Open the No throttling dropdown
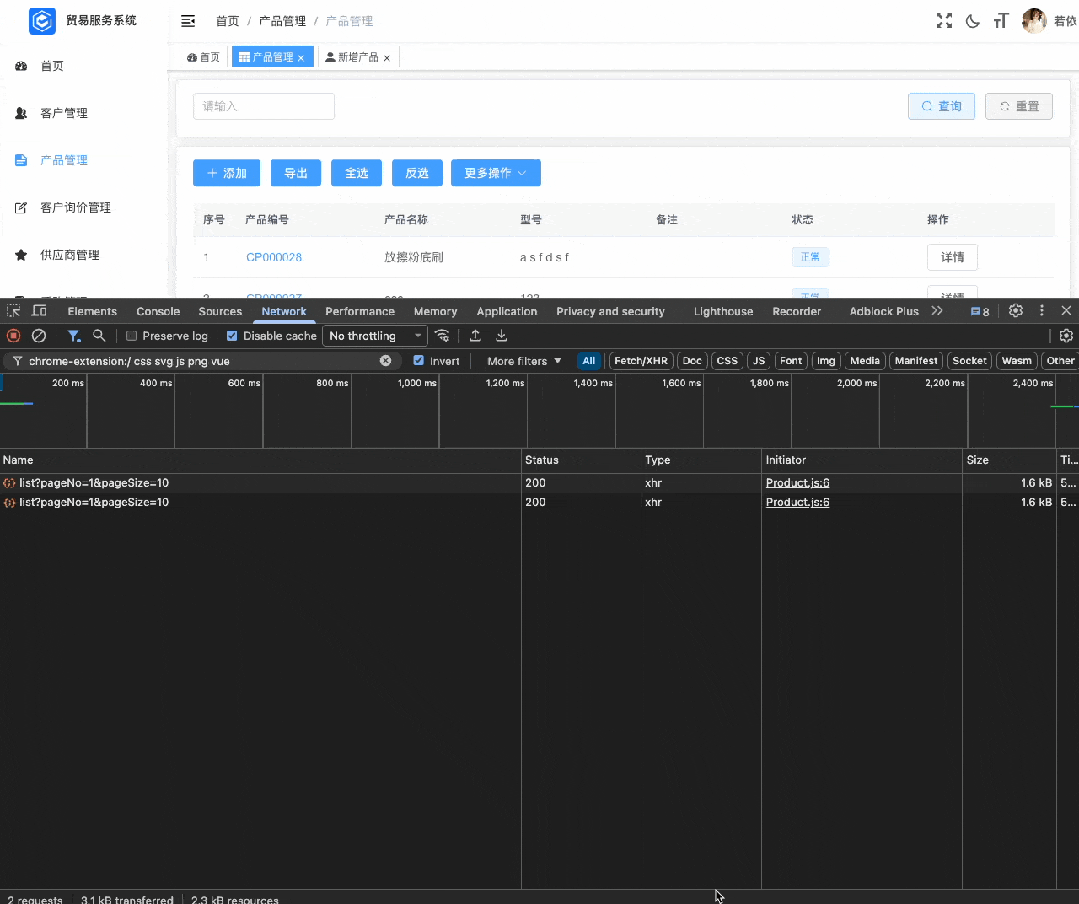Viewport: 1079px width, 904px height. tap(375, 336)
